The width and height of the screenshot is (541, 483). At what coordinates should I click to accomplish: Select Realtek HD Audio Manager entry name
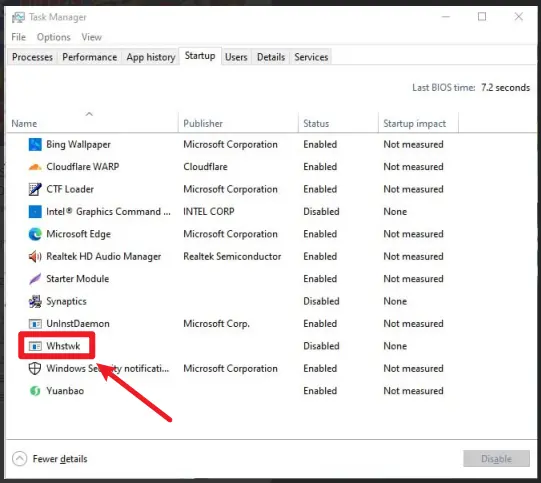point(104,256)
